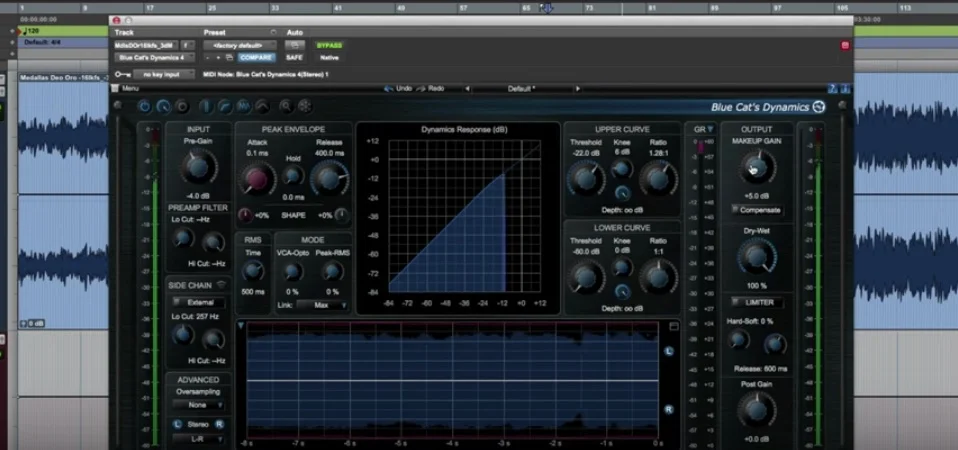
Task: Click the gear-like settings icon in toolbar
Action: pos(304,106)
